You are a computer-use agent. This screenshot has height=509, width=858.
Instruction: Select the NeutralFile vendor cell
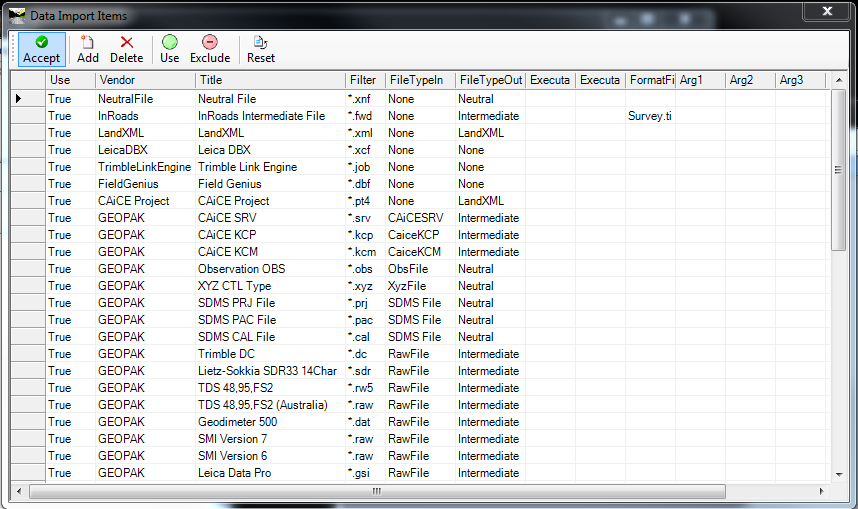click(145, 99)
